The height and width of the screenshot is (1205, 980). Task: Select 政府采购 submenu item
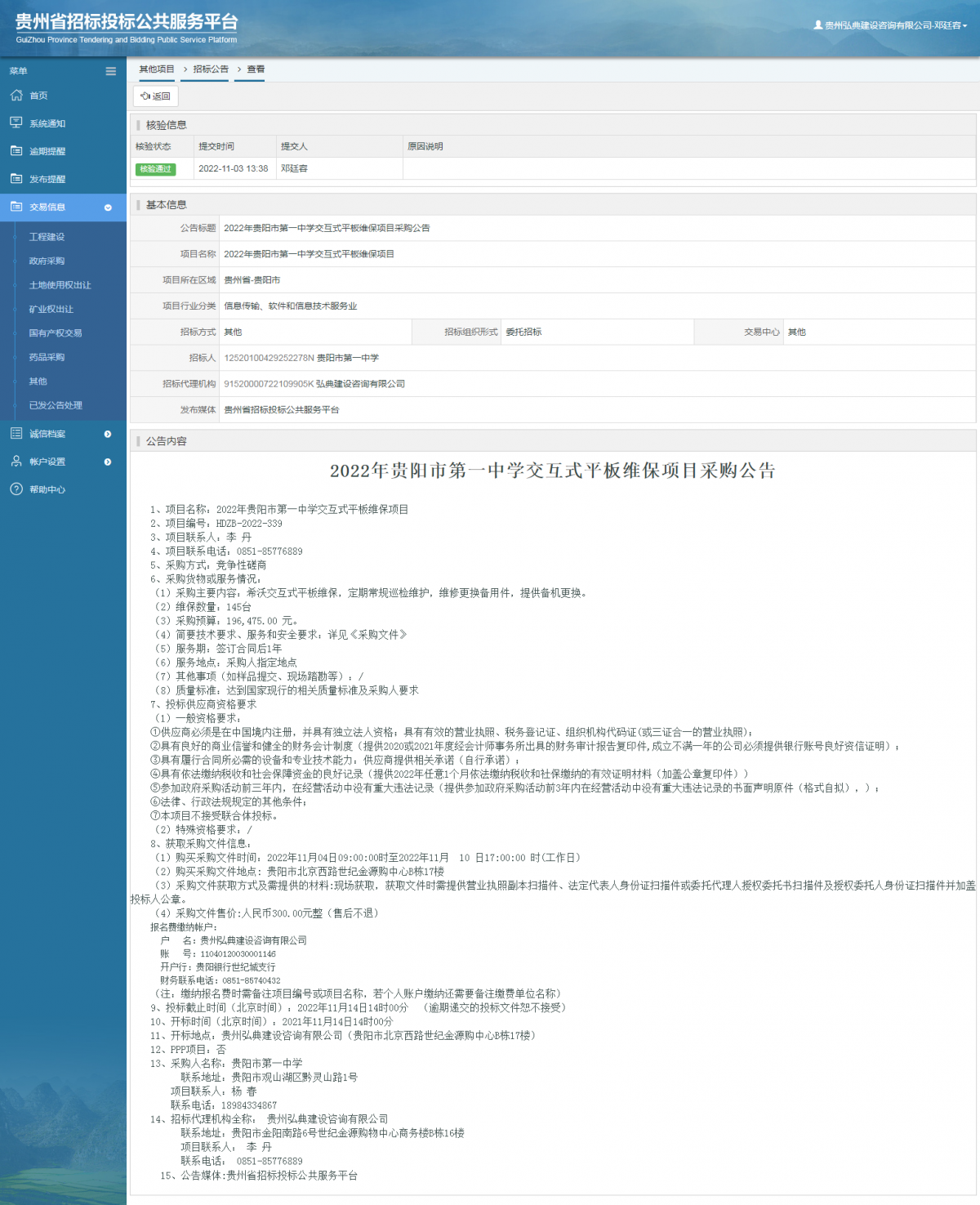(47, 261)
